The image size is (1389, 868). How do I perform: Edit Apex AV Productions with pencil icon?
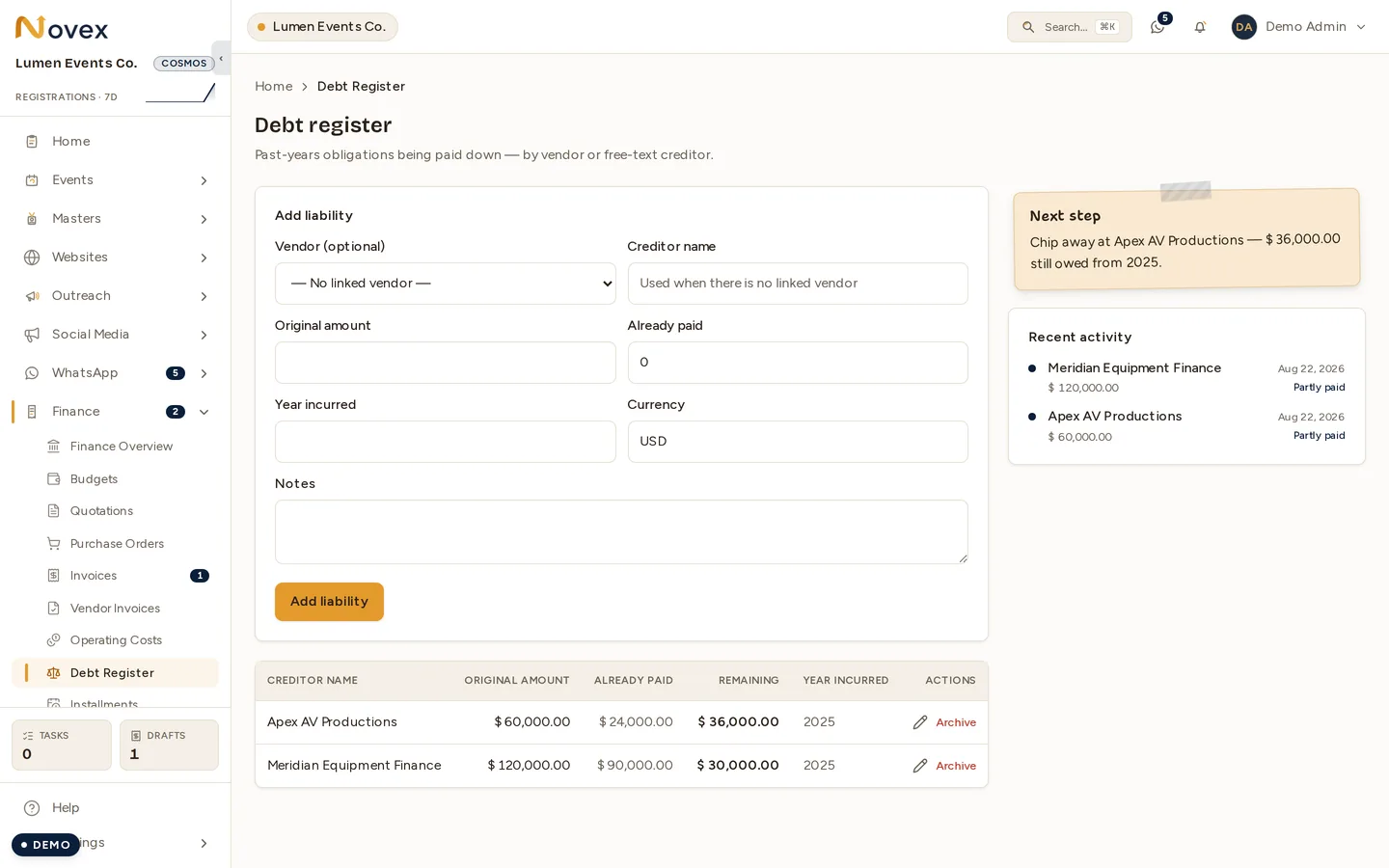click(x=920, y=722)
